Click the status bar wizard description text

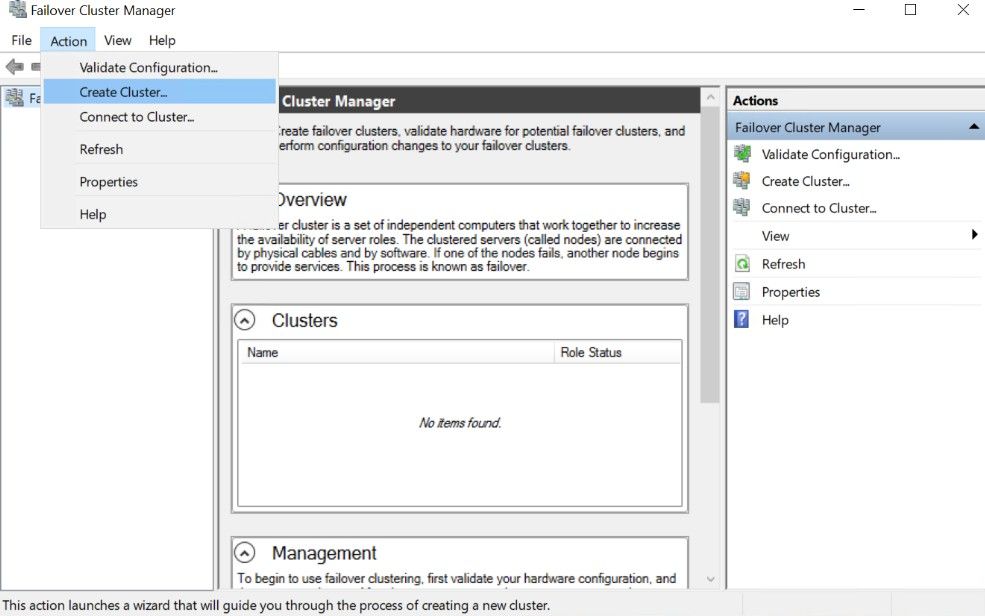click(276, 605)
